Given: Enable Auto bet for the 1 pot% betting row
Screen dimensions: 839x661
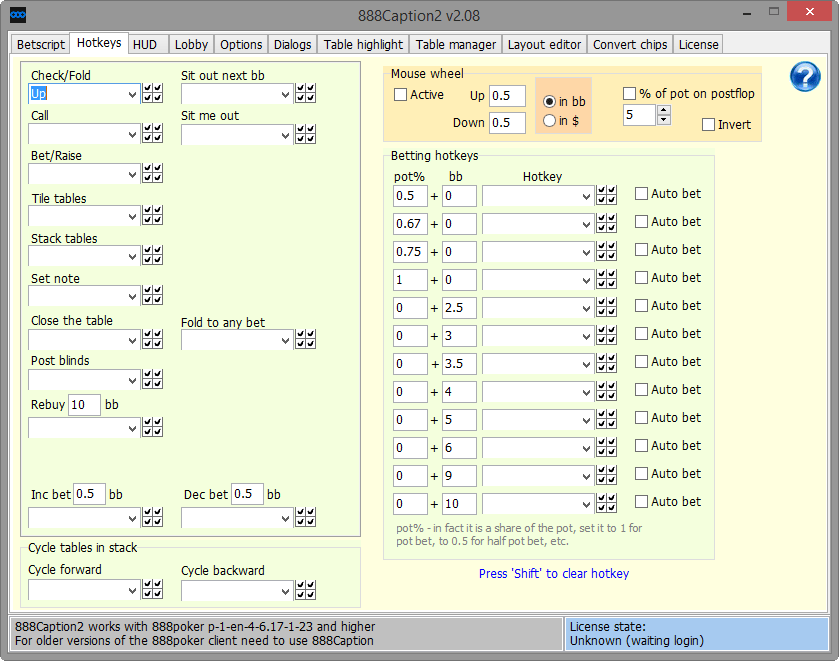Looking at the screenshot, I should [x=641, y=278].
